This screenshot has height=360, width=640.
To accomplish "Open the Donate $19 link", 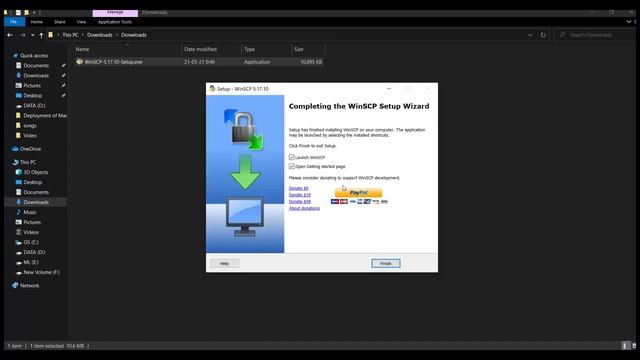I will [x=300, y=195].
